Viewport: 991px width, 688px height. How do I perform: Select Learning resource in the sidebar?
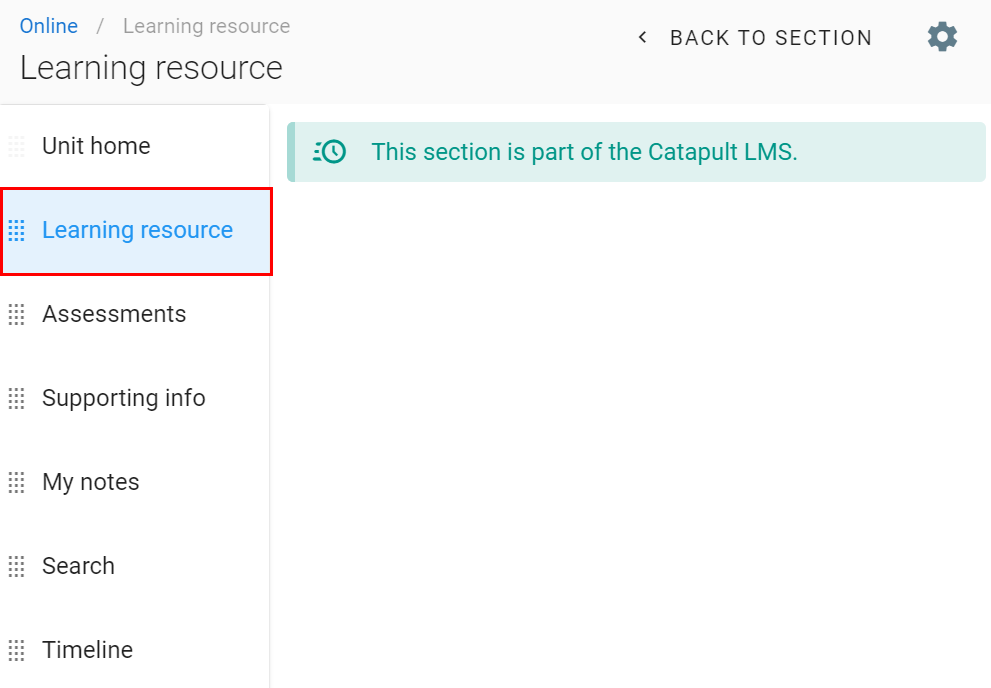click(x=135, y=231)
